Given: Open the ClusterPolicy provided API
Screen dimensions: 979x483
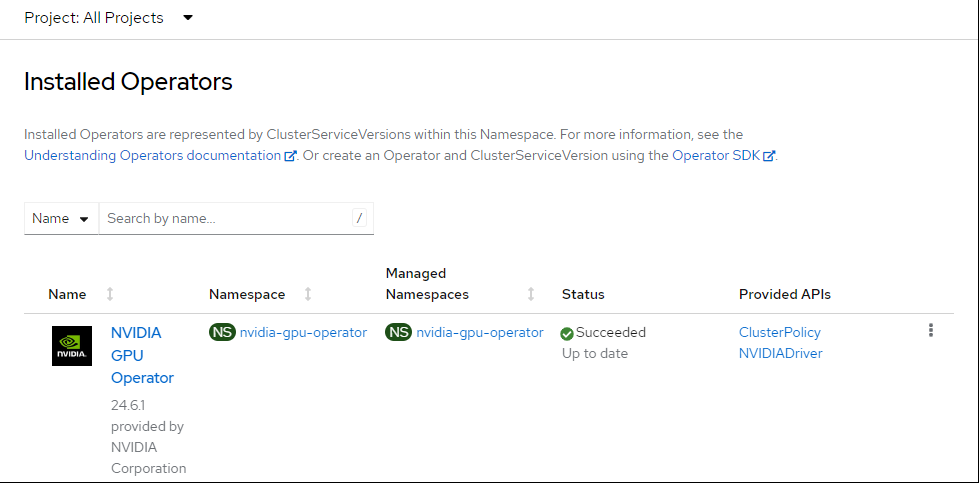Looking at the screenshot, I should [x=779, y=332].
